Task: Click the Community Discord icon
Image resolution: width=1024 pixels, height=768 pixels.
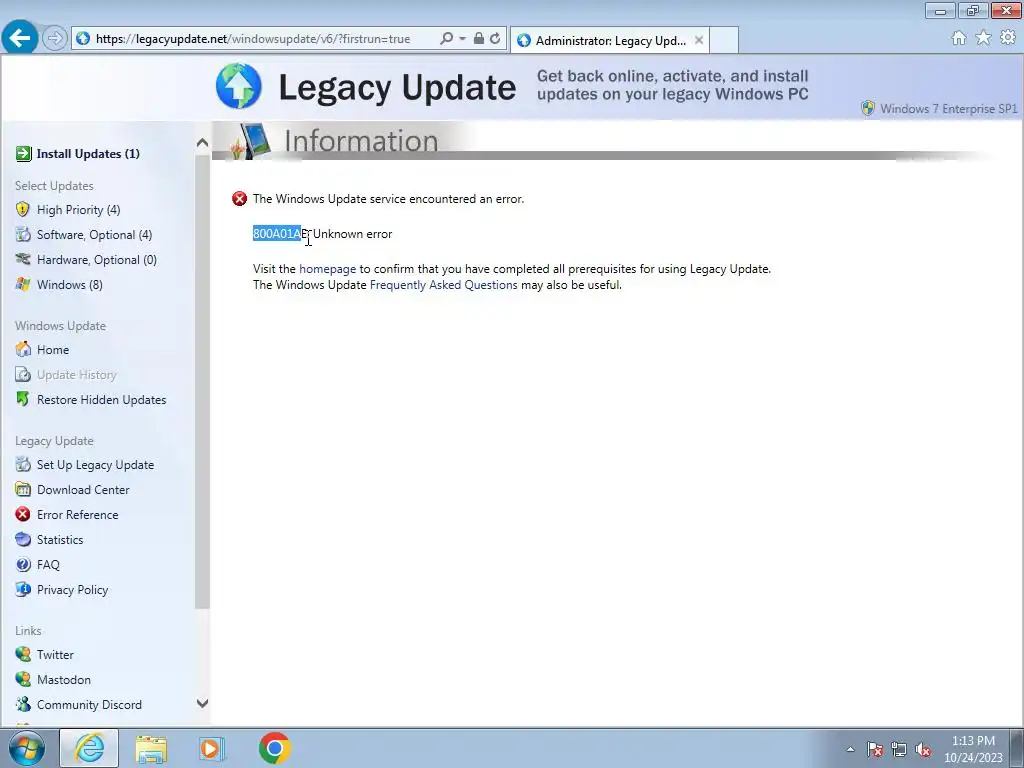Action: click(23, 704)
